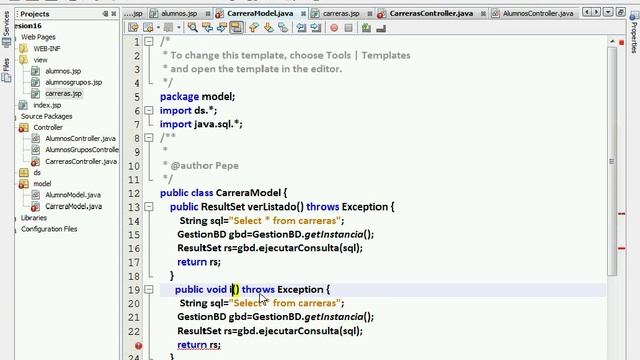640x360 pixels.
Task: Start macro recording with red circle icon
Action: tap(334, 28)
